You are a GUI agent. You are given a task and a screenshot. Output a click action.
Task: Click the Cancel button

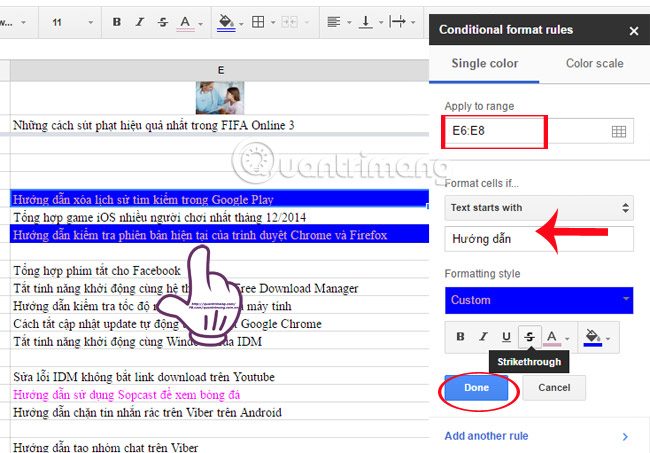pos(554,388)
